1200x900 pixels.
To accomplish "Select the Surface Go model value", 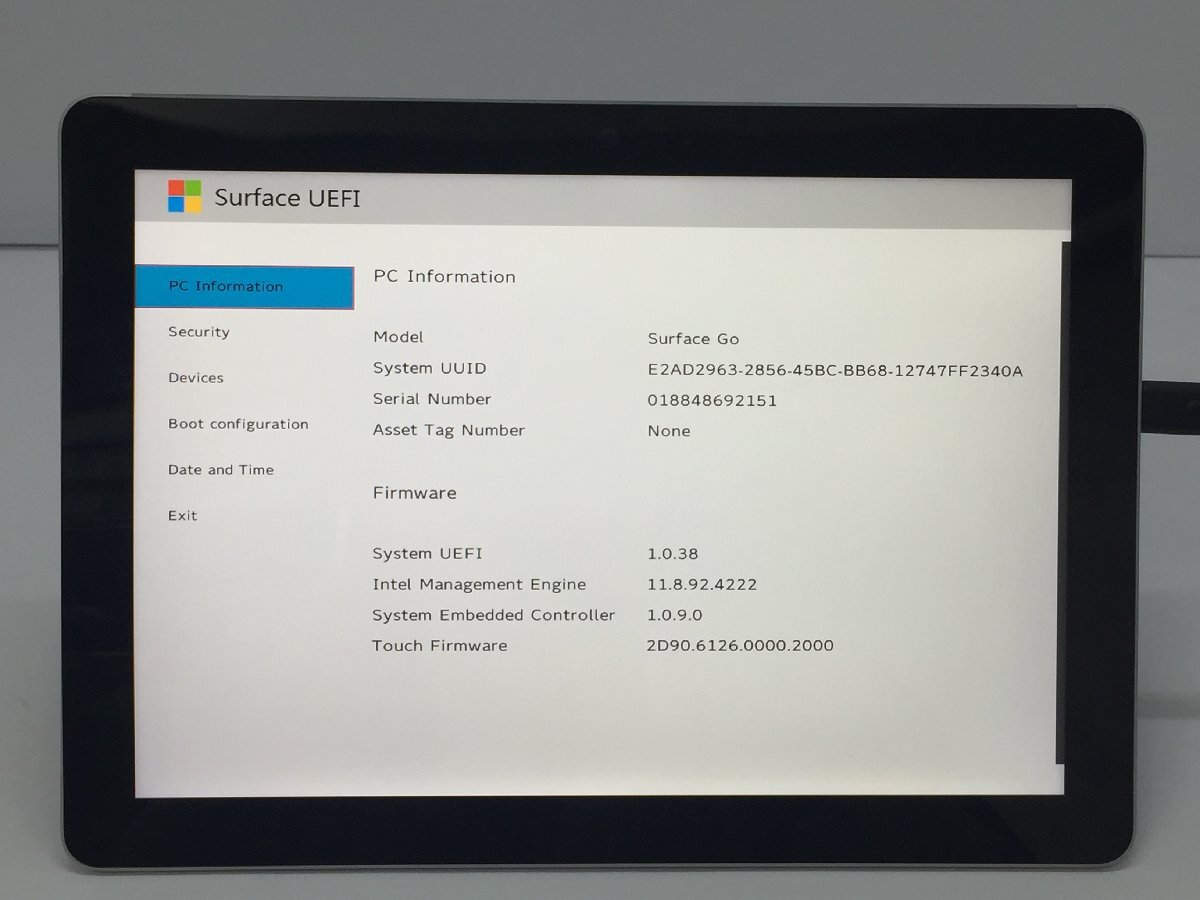I will (693, 339).
